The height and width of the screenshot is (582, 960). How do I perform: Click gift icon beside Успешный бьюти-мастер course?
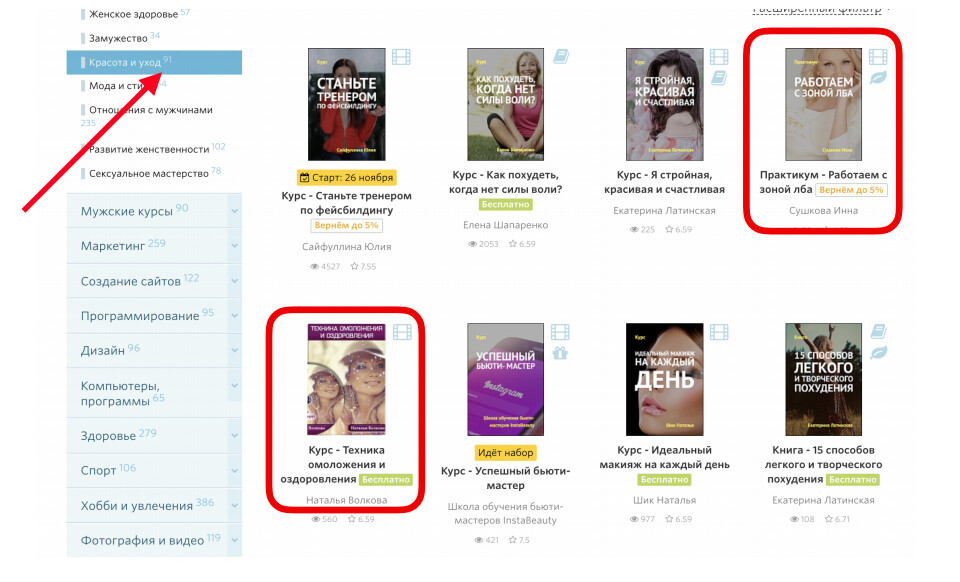click(560, 353)
